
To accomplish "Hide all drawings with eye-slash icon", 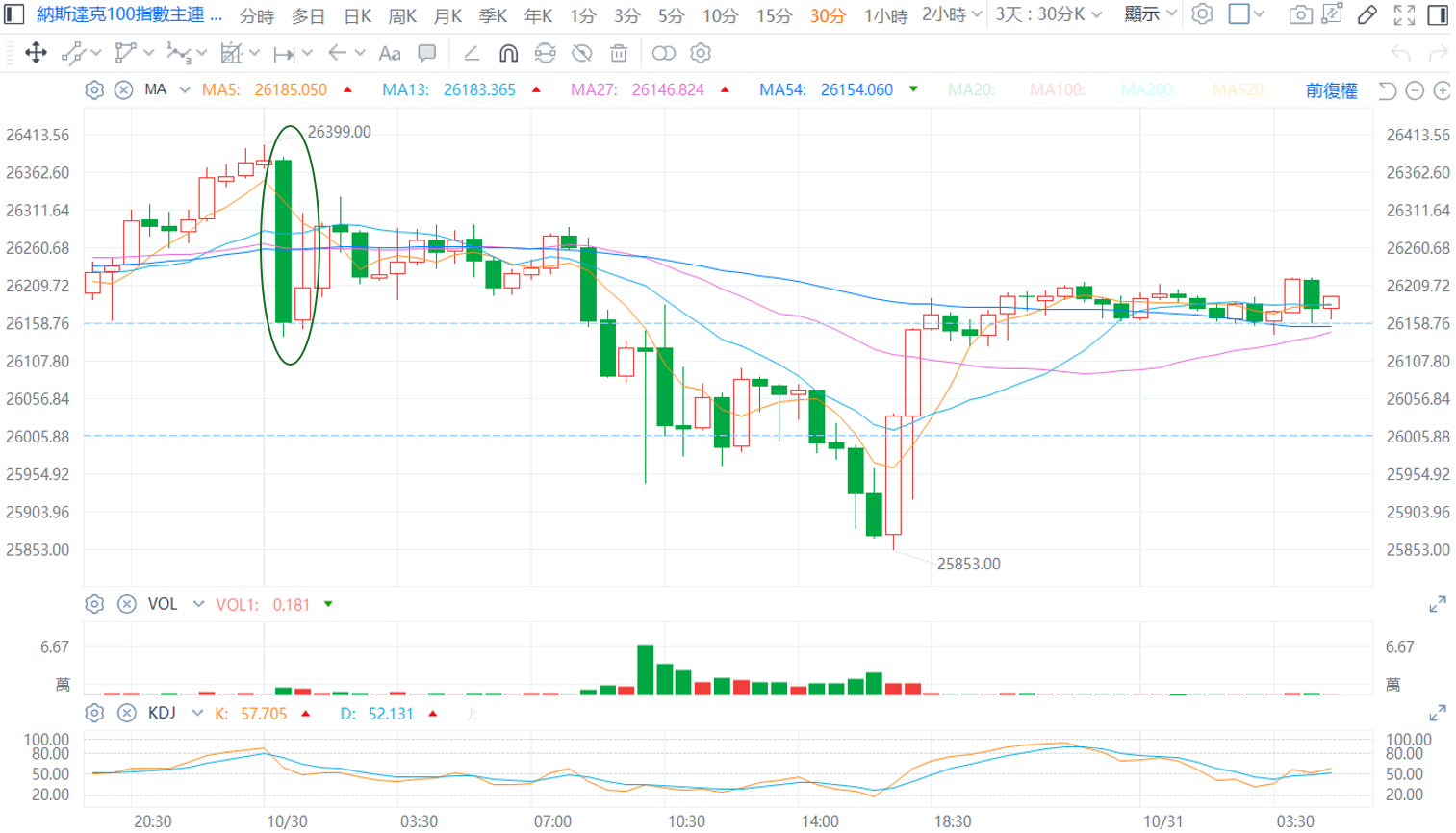I will coord(582,53).
